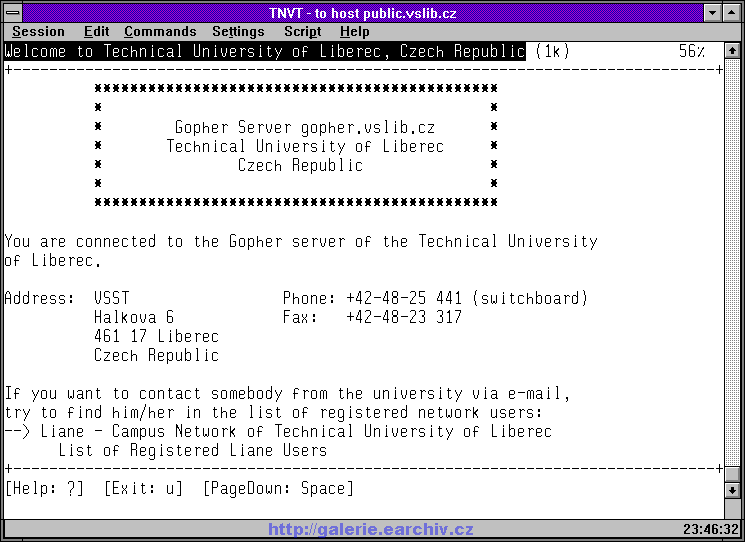Click the VSST address text
The height and width of the screenshot is (542, 745).
[112, 298]
